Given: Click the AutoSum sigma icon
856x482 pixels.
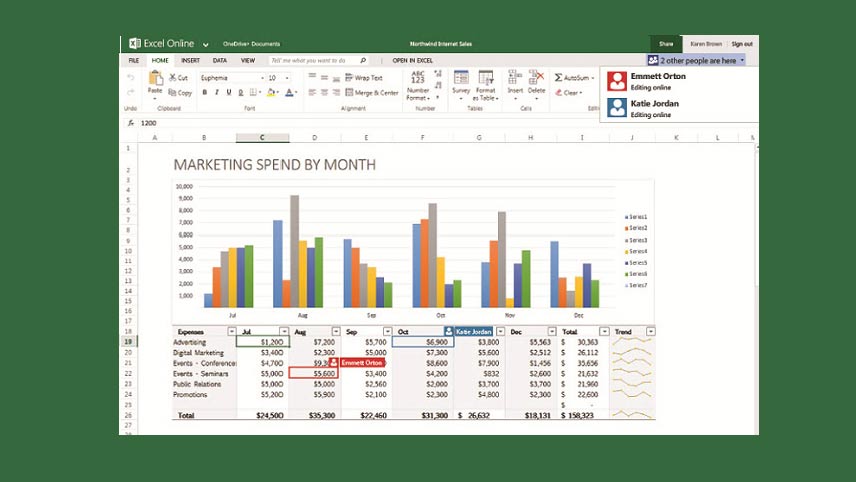Looking at the screenshot, I should tap(560, 77).
